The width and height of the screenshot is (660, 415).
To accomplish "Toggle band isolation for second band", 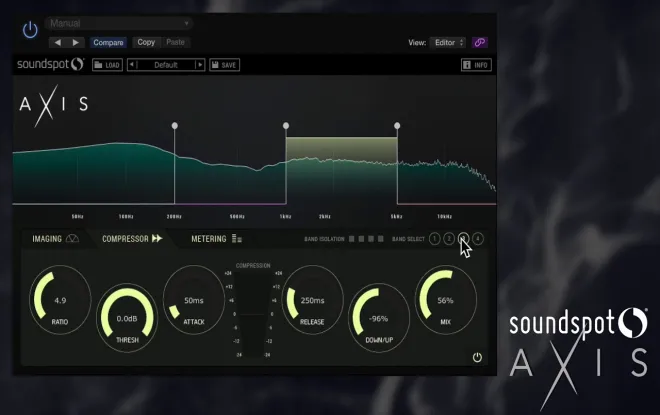I will 361,239.
